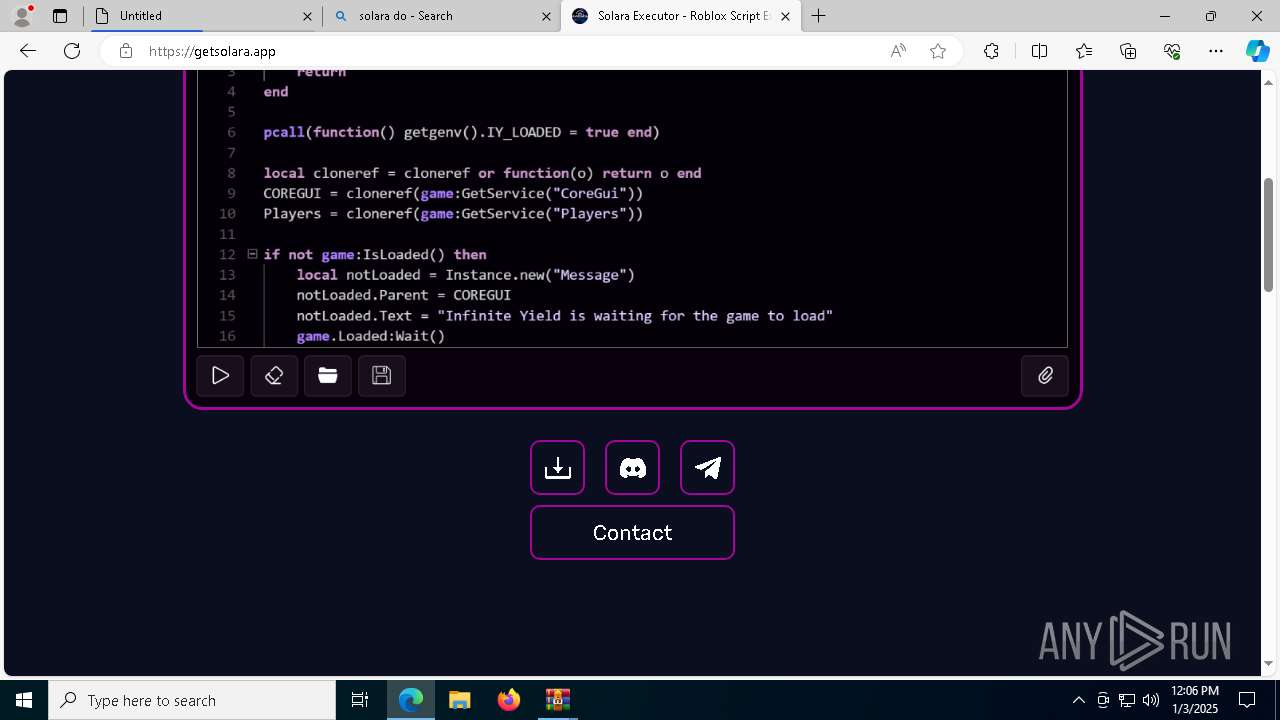
Task: Click the pcall line in the editor
Action: tap(461, 132)
